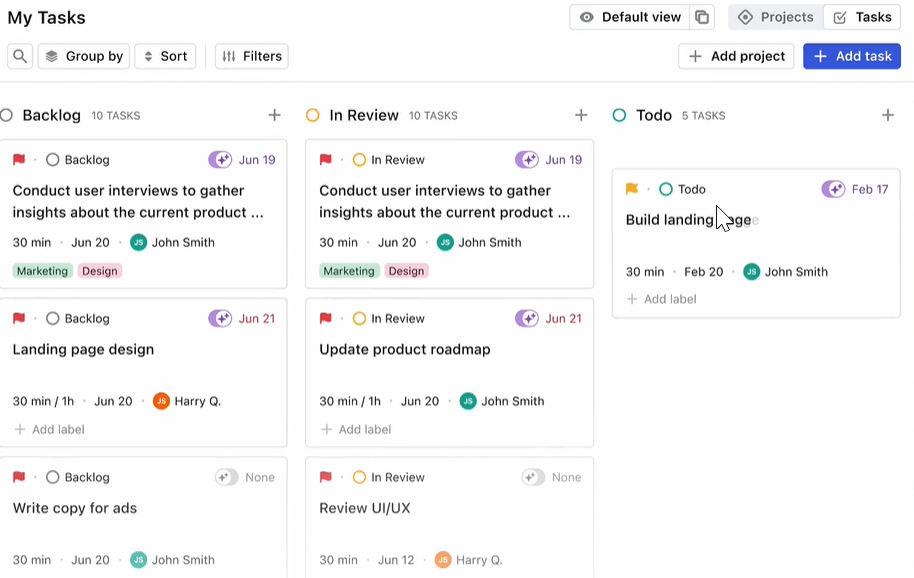Open the Group by dropdown
Image resolution: width=914 pixels, height=578 pixels.
84,57
